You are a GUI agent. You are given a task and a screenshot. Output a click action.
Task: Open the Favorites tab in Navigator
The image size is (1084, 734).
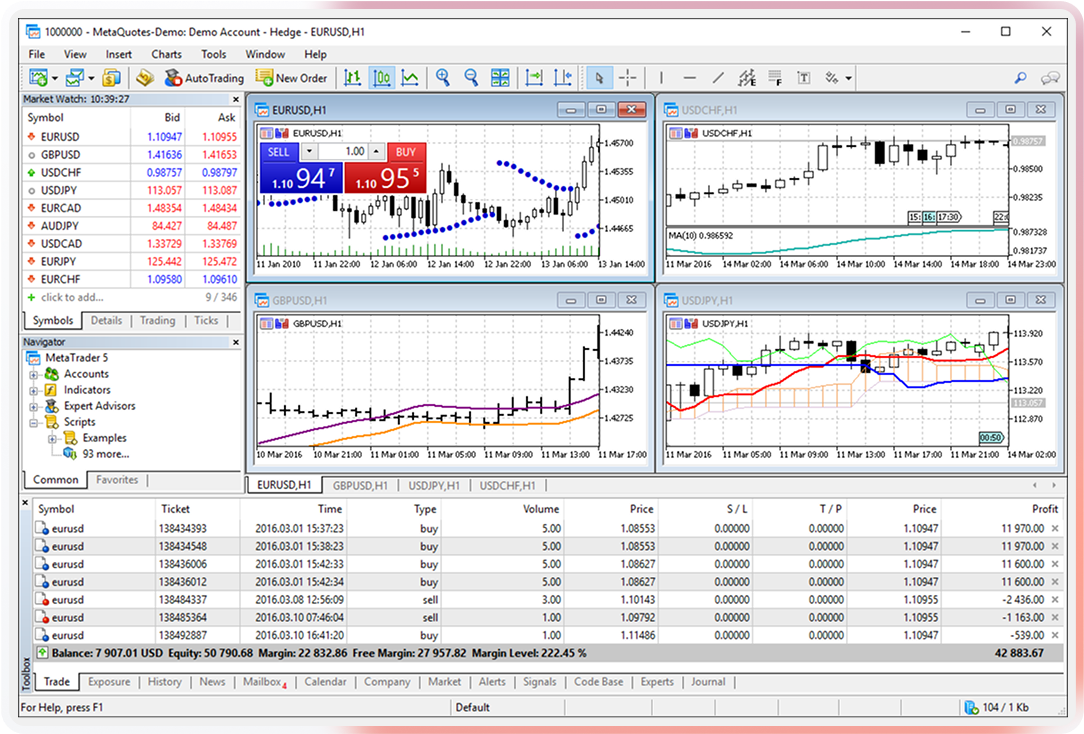click(x=117, y=480)
